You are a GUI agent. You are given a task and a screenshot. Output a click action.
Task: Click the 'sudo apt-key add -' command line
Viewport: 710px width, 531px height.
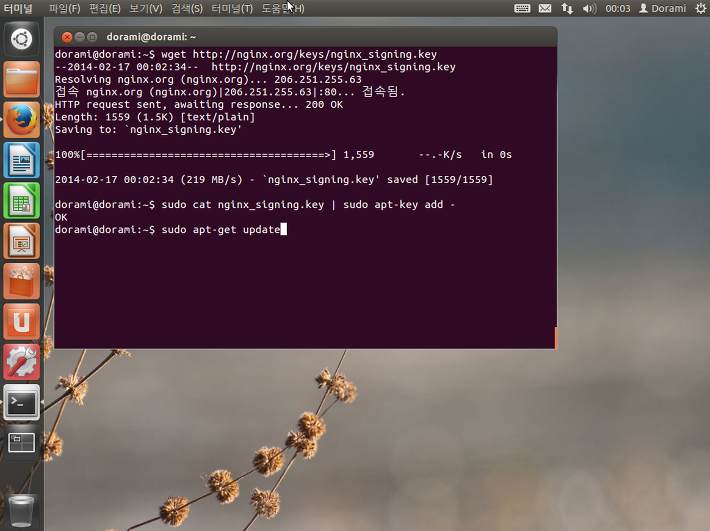pyautogui.click(x=255, y=205)
